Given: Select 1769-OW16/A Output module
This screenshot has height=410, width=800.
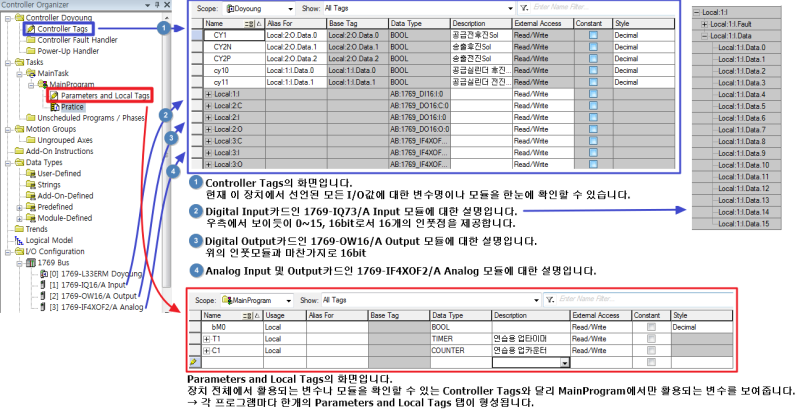Looking at the screenshot, I should coord(93,296).
